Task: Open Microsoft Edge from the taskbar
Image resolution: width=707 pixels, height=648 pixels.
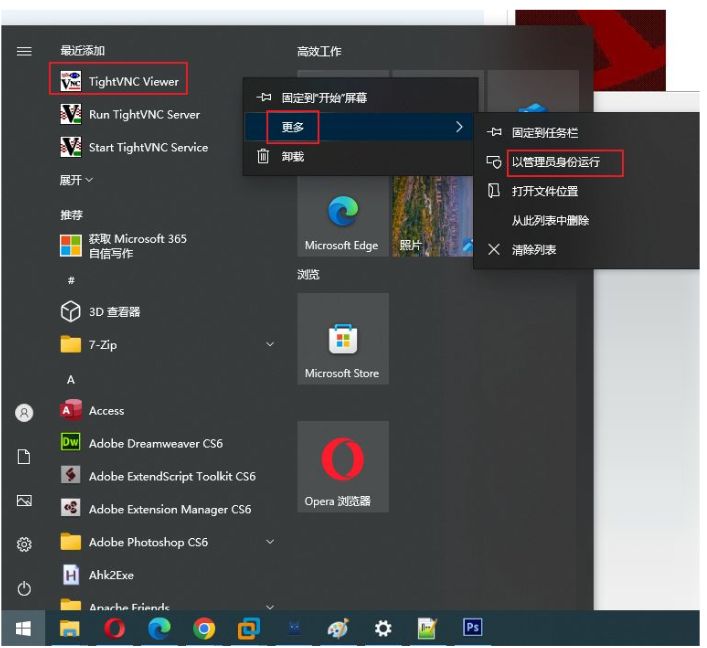Action: pyautogui.click(x=159, y=628)
